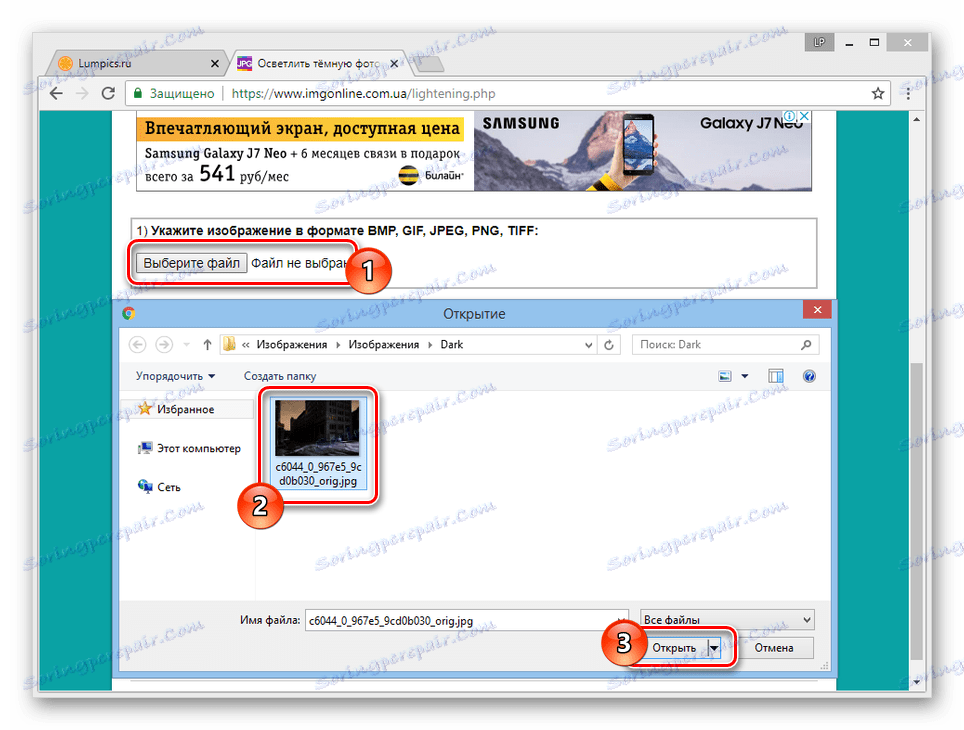The width and height of the screenshot is (964, 730).
Task: Open the Chrome three-dot menu
Action: pyautogui.click(x=909, y=93)
